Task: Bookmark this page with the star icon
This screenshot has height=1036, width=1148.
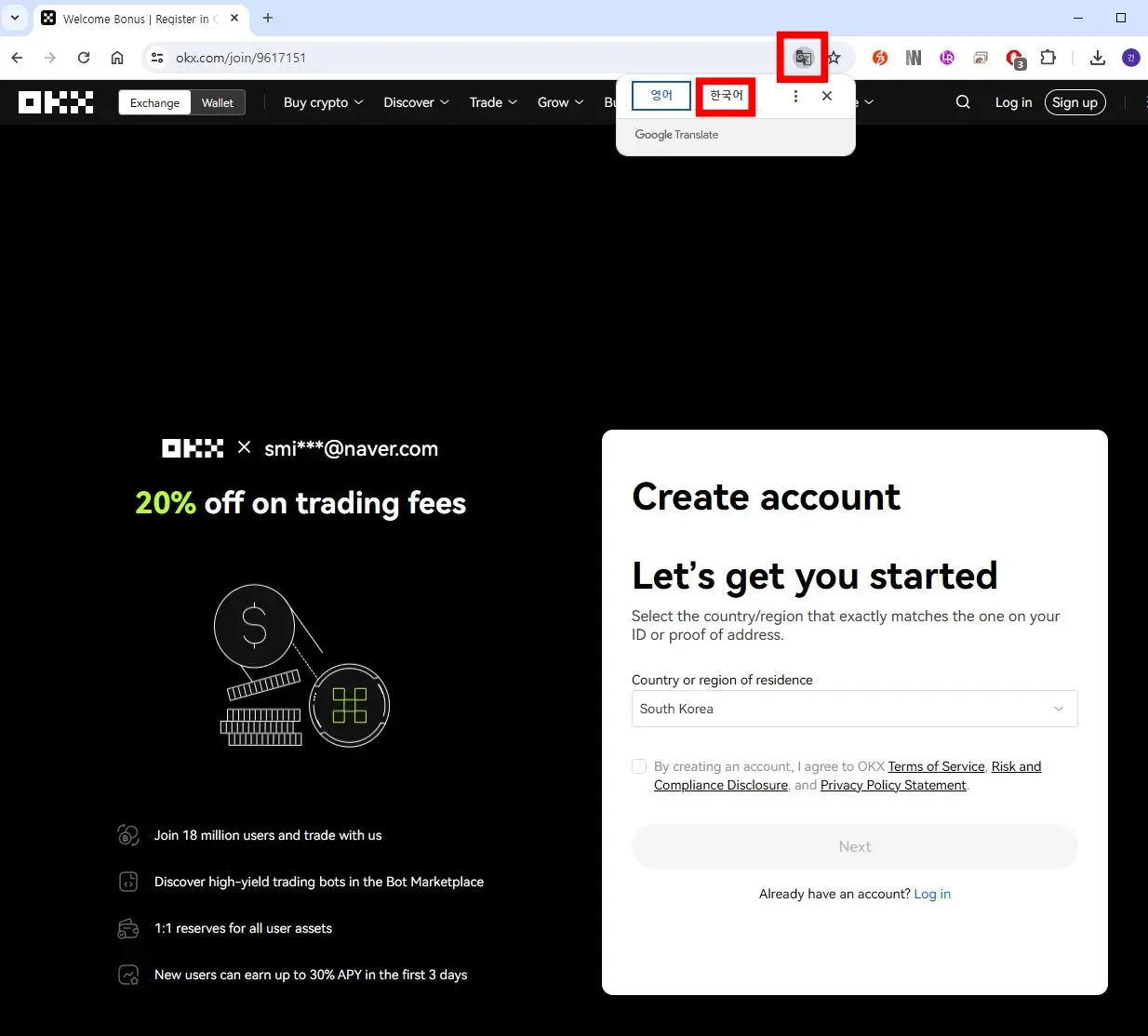Action: click(x=834, y=58)
